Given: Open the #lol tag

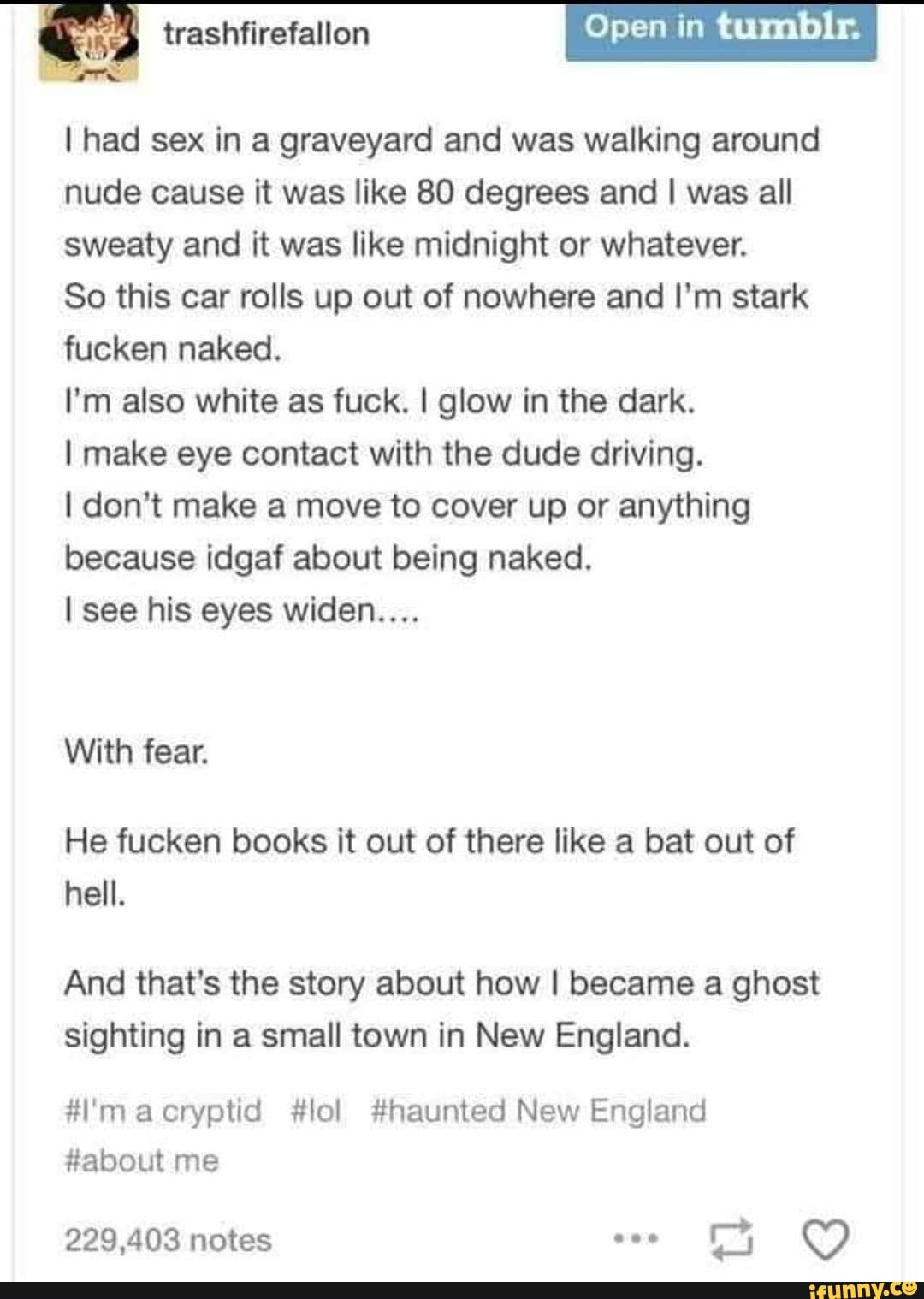Looking at the screenshot, I should (316, 1111).
